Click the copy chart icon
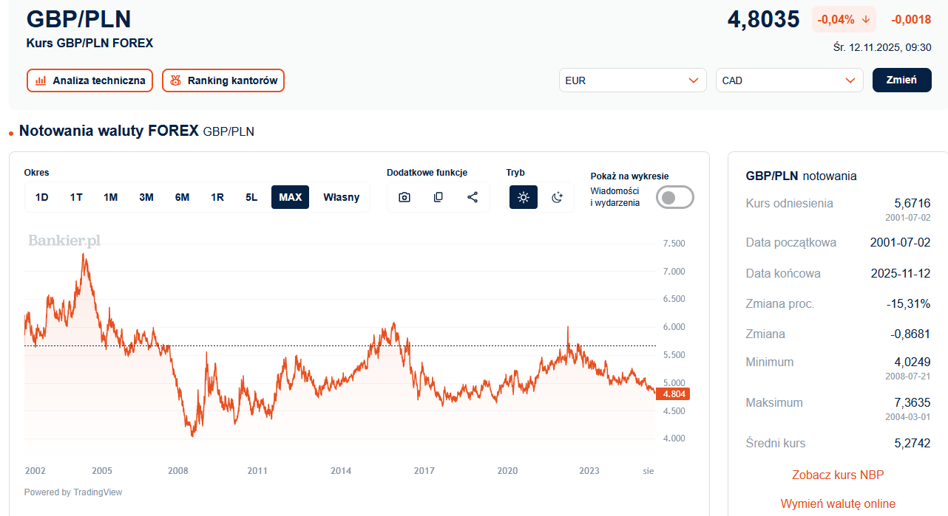 point(438,197)
